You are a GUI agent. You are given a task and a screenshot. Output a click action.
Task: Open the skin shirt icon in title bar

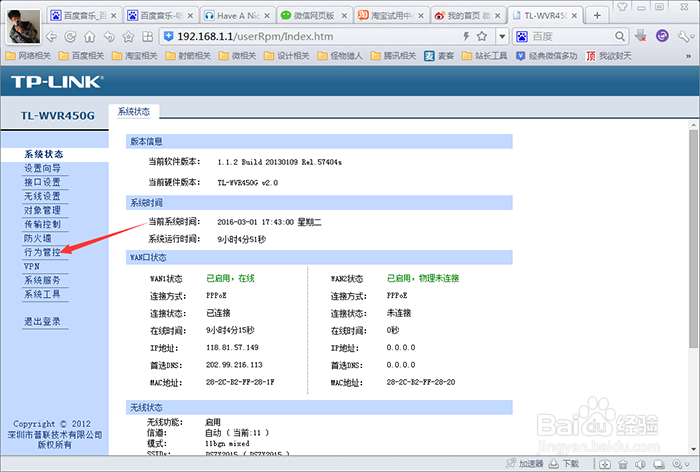(622, 7)
